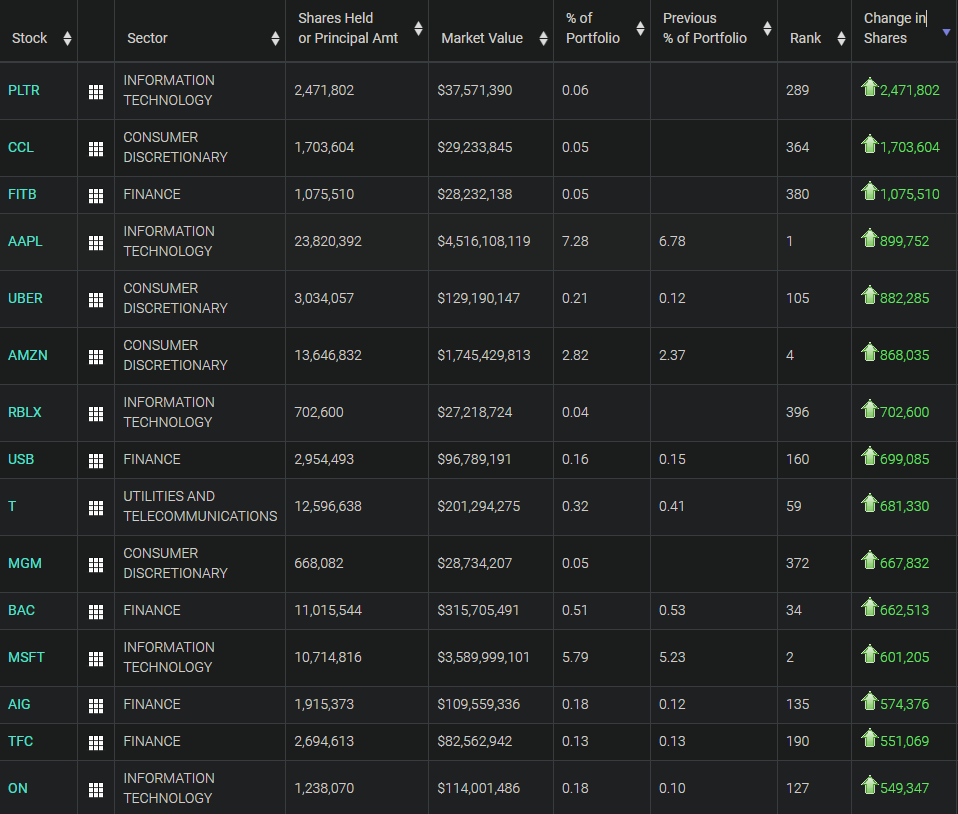This screenshot has height=814, width=958.
Task: Open the MGM stock link
Action: pos(24,563)
